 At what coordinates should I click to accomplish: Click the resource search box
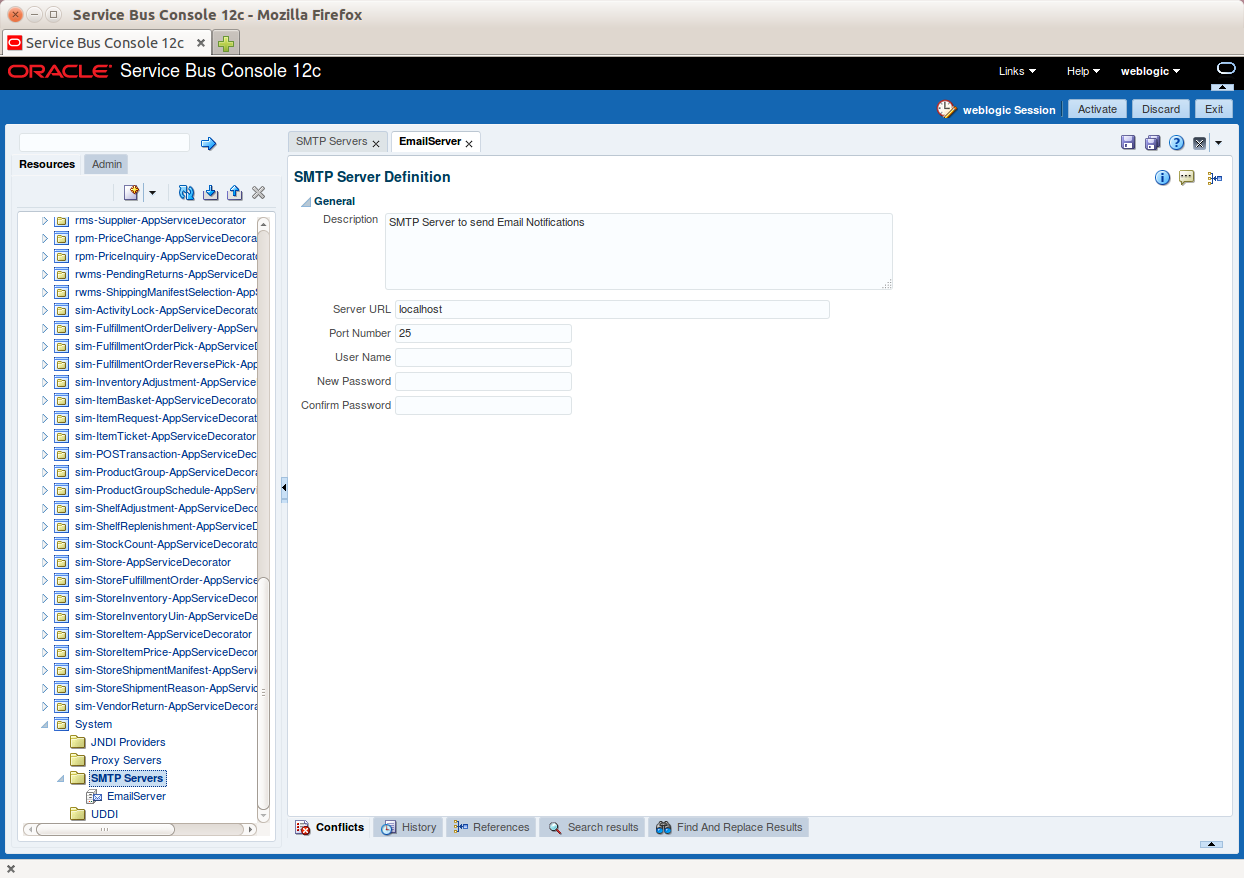(104, 143)
